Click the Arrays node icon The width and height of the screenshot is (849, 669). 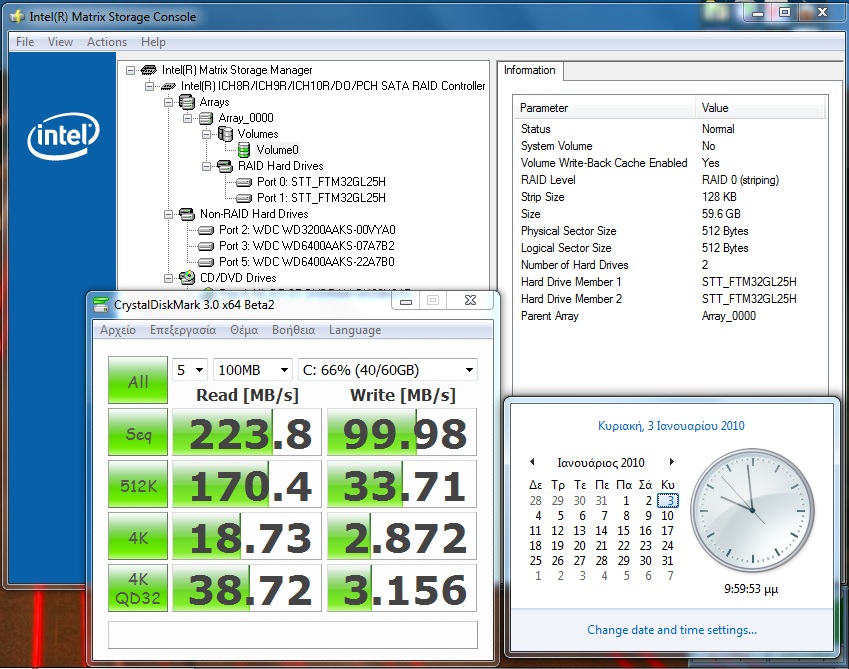click(187, 102)
